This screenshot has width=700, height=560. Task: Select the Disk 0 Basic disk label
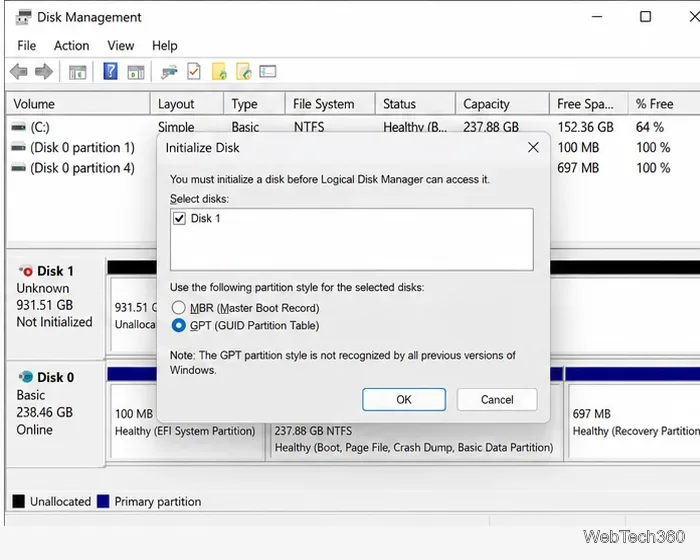pos(56,414)
